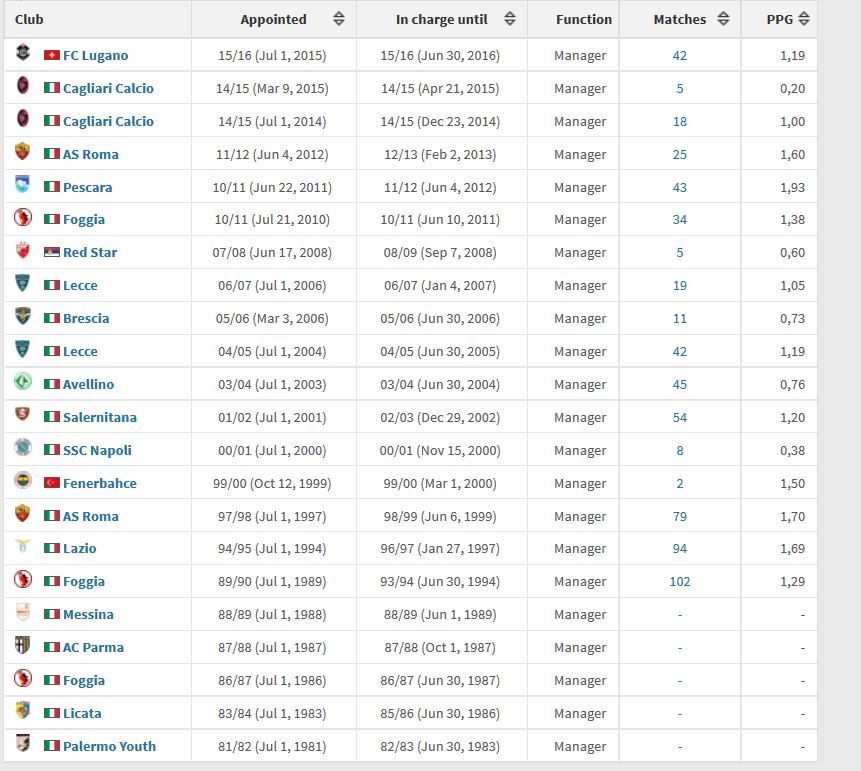Click the Avellino green crest icon

click(x=23, y=382)
